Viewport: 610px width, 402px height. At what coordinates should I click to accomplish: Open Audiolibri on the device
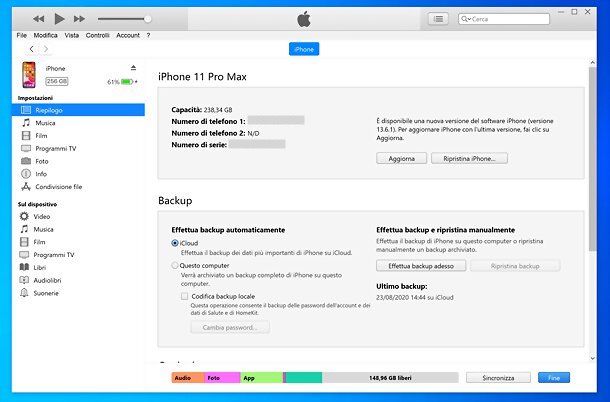[x=47, y=280]
